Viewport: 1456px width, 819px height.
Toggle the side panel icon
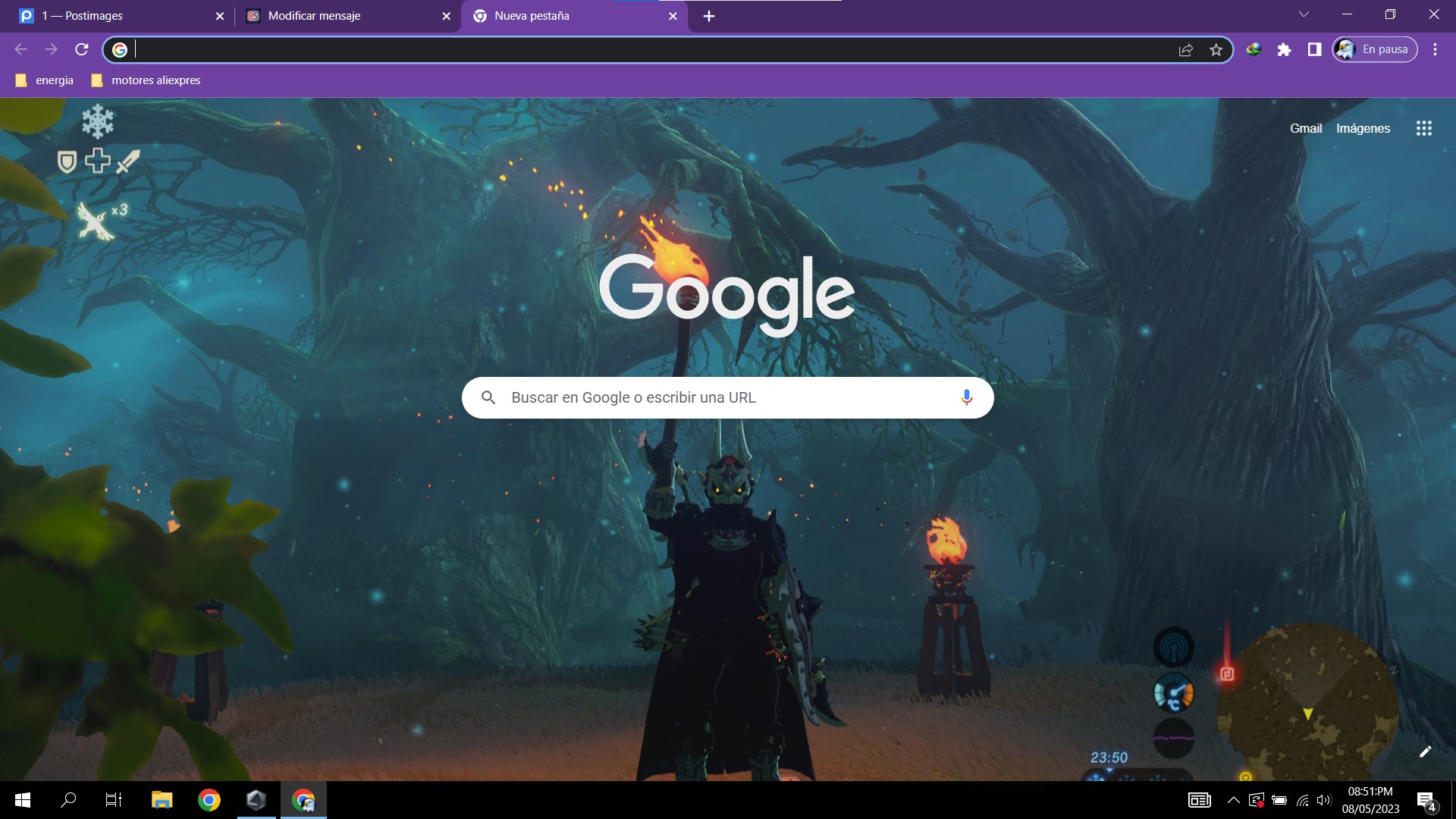point(1314,49)
